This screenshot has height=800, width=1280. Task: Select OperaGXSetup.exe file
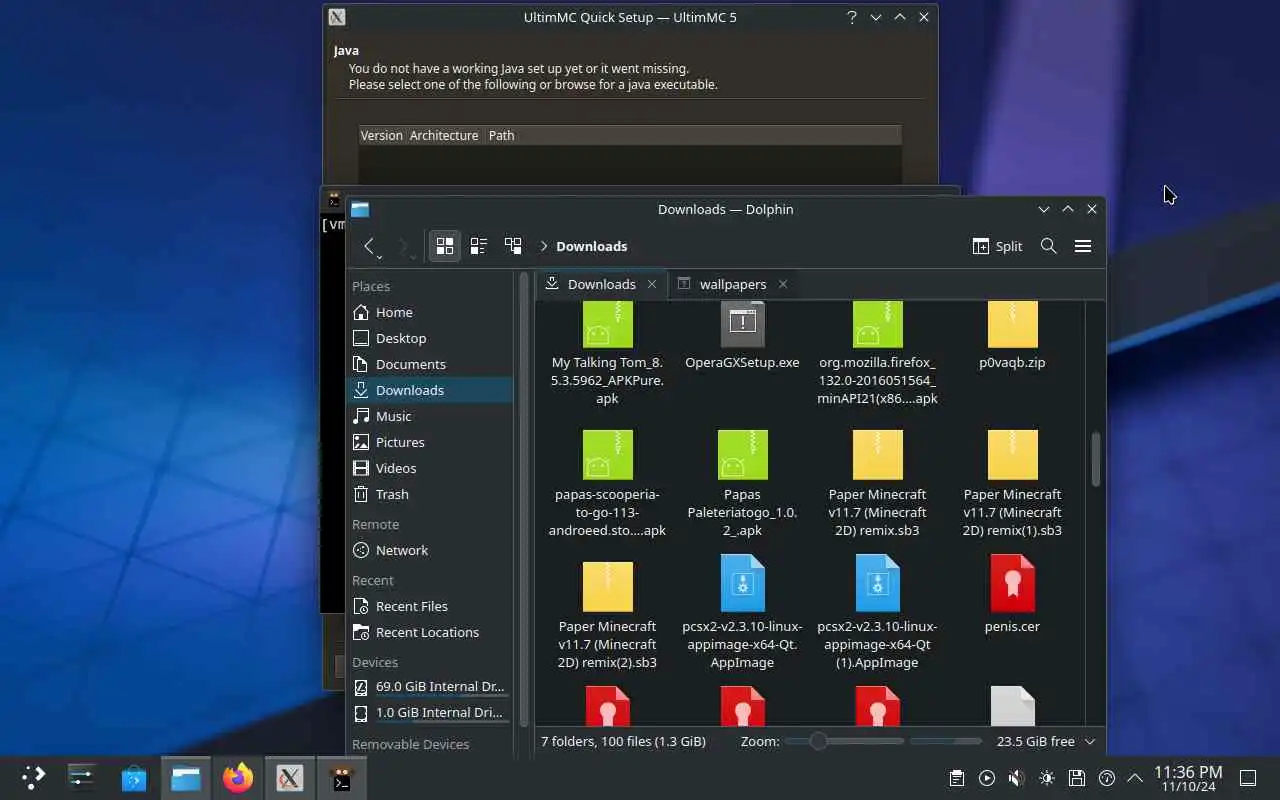click(x=742, y=336)
